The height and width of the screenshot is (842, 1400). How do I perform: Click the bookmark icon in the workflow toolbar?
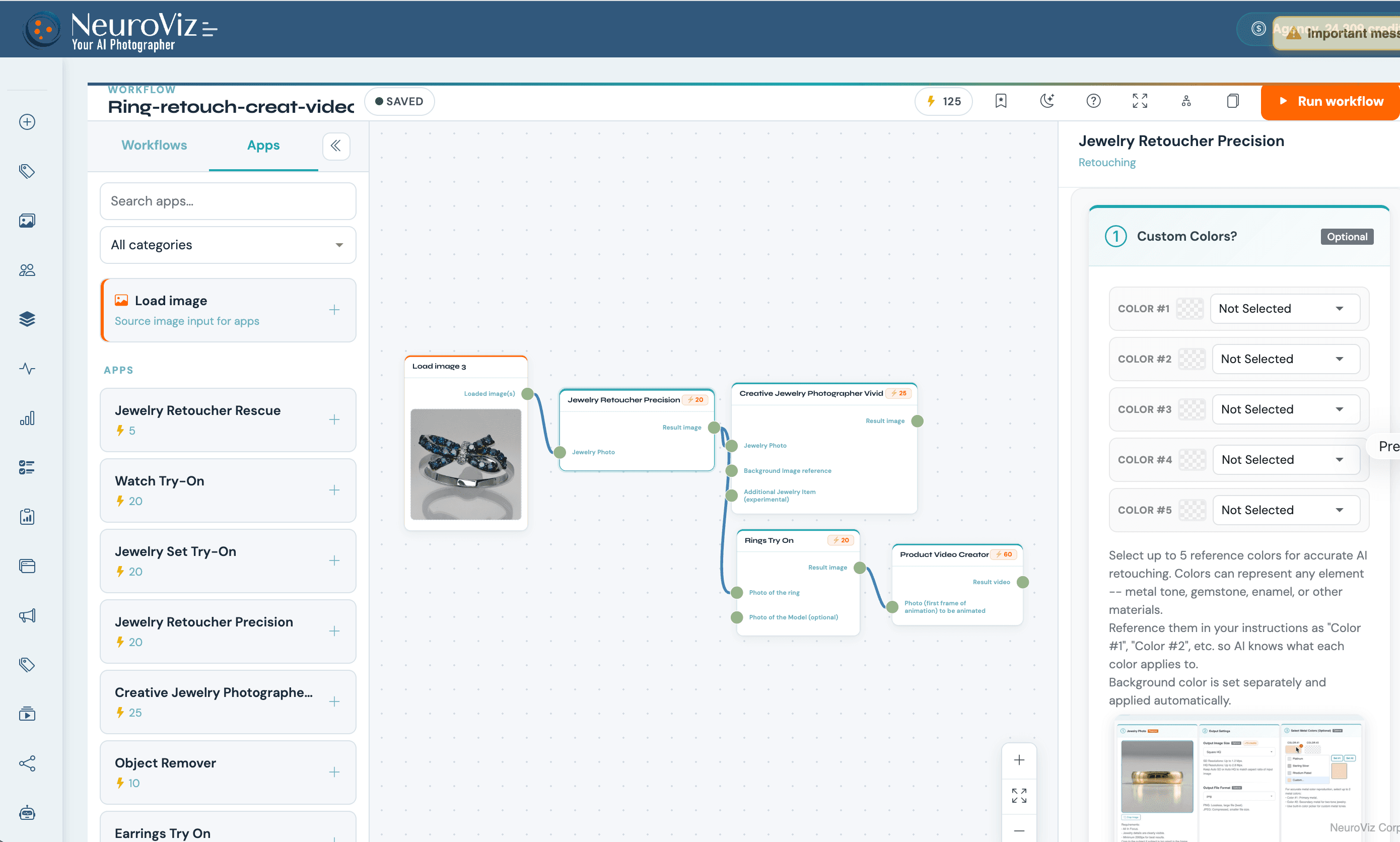tap(1001, 101)
